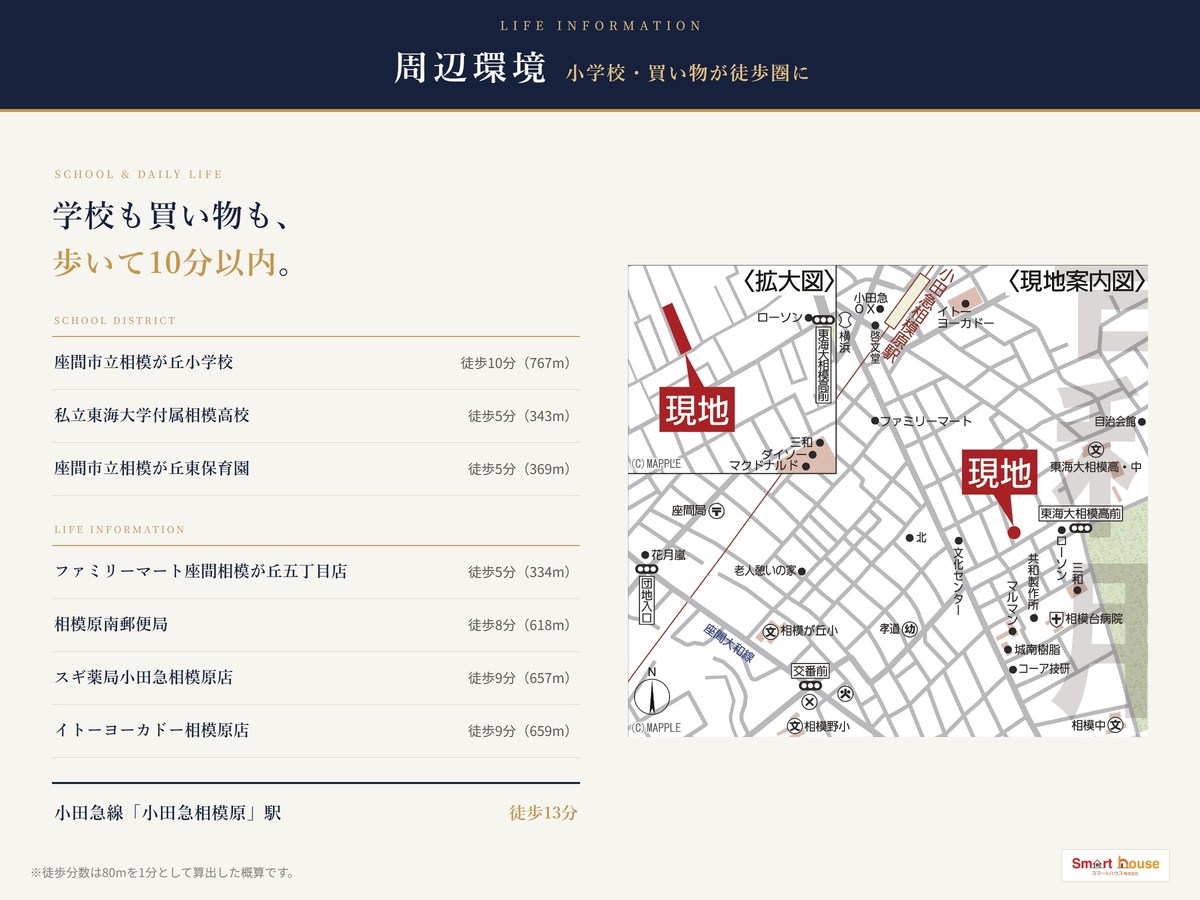Click the 〈拡大図〉 map label

tap(788, 282)
